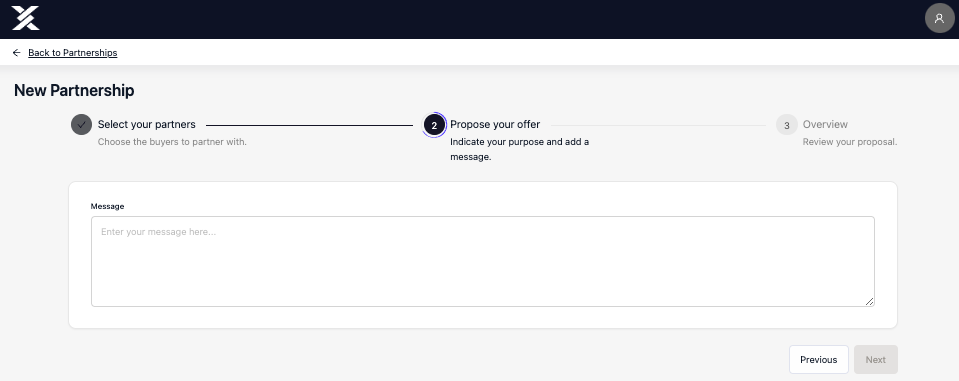
Task: Click the textarea resize handle corner
Action: pyautogui.click(x=870, y=301)
